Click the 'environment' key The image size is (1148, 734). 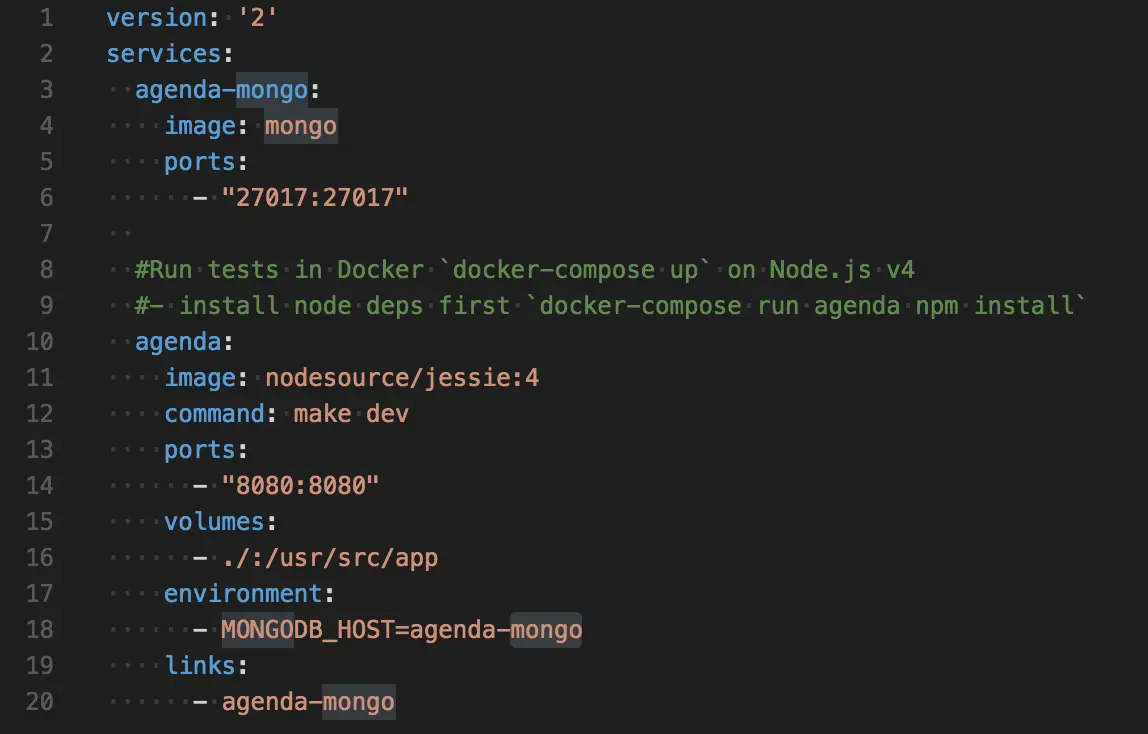click(x=243, y=593)
